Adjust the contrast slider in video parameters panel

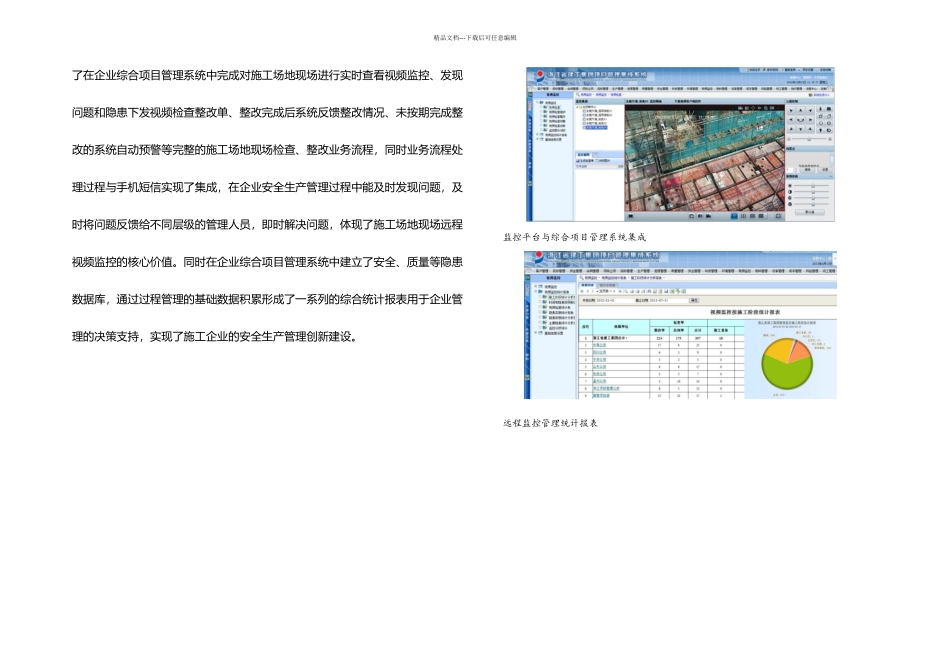811,191
